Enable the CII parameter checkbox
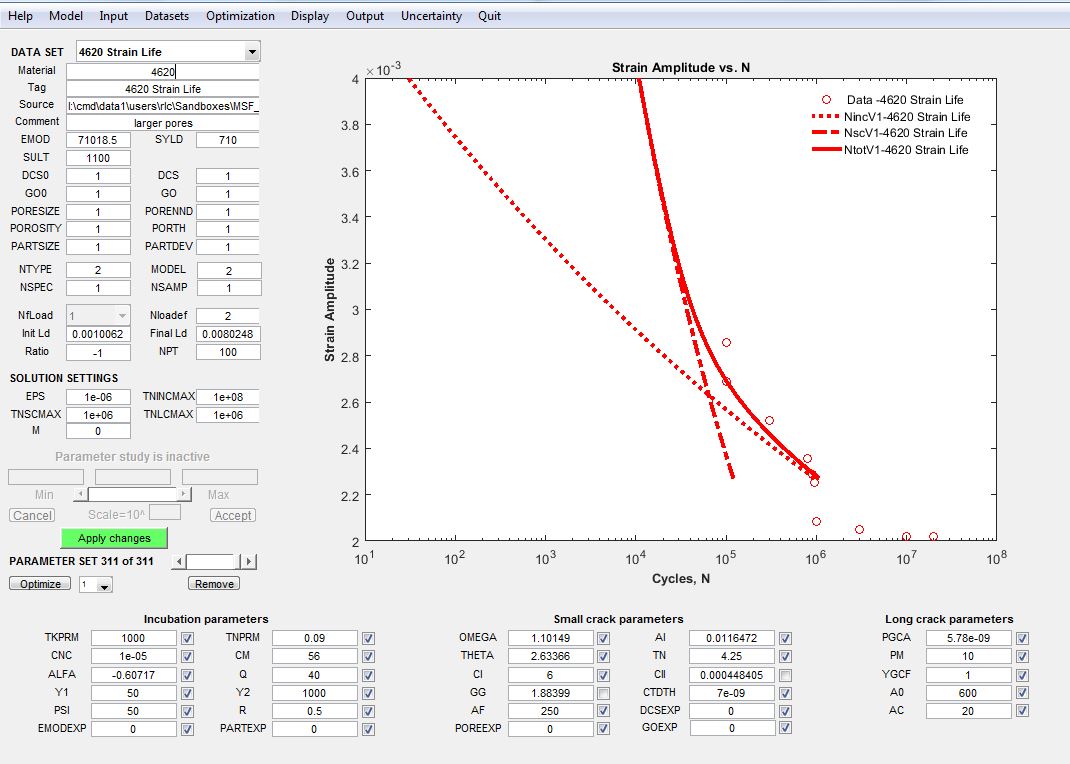This screenshot has height=764, width=1070. pyautogui.click(x=785, y=675)
